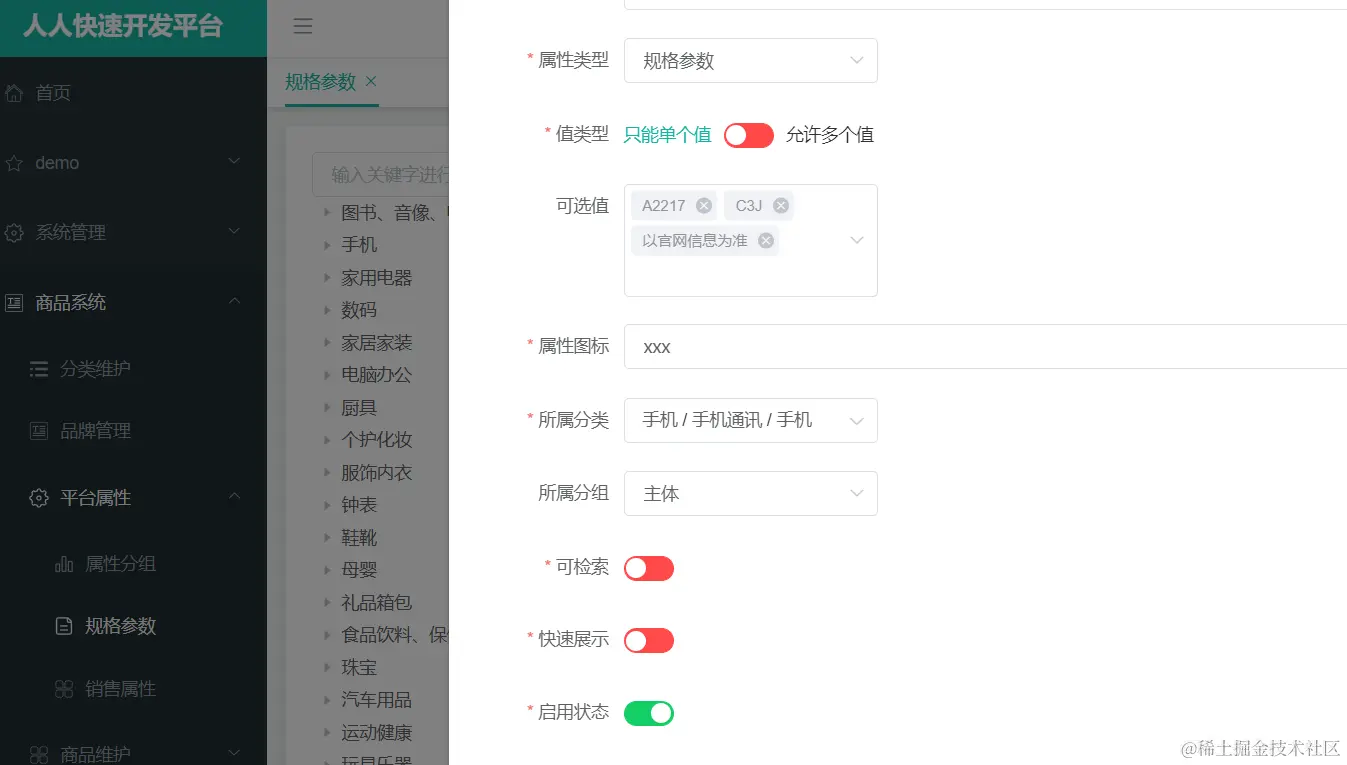
Task: Click the document icon beside 规格参数
Action: pyautogui.click(x=64, y=626)
